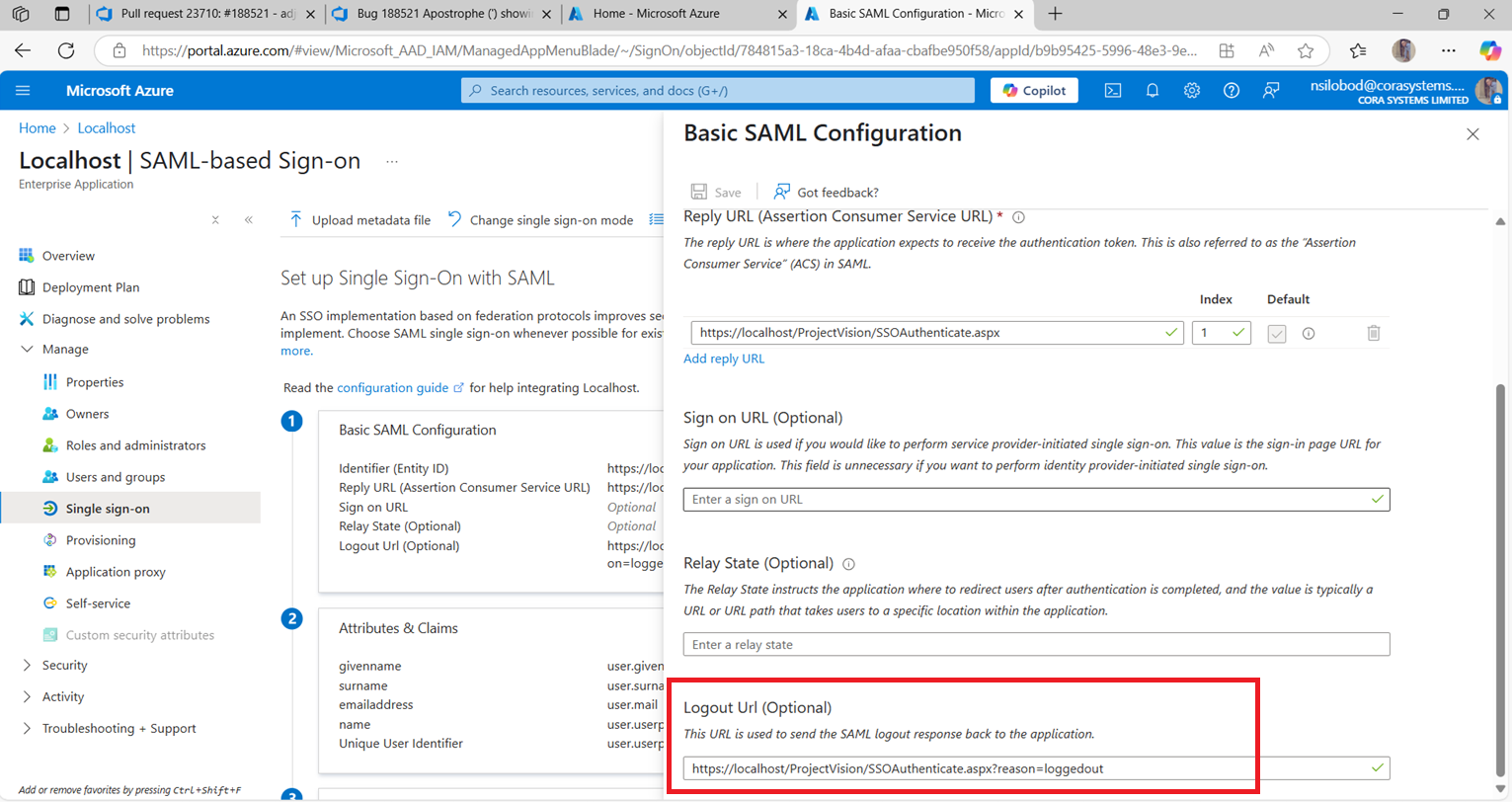Refresh the page

pyautogui.click(x=66, y=50)
